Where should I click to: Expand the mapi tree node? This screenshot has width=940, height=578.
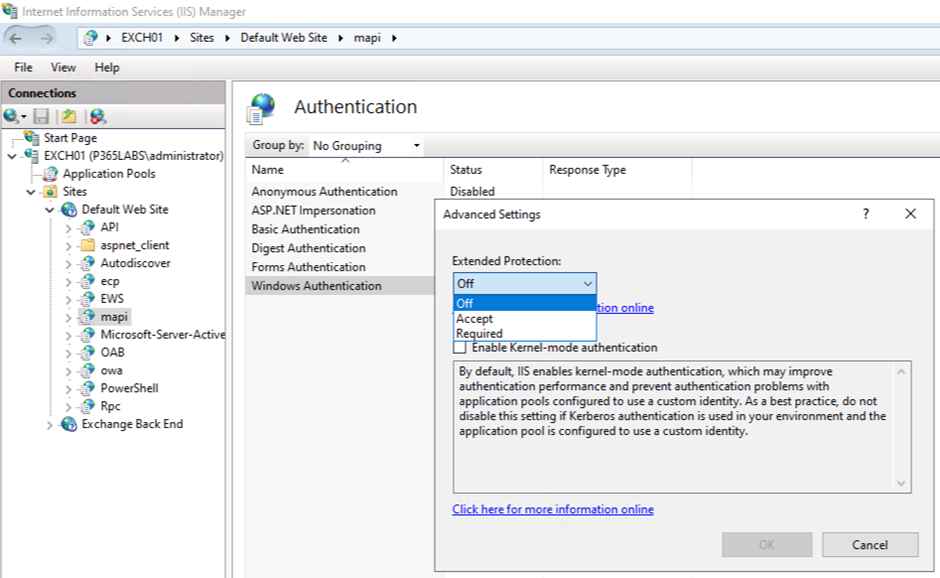pos(68,317)
